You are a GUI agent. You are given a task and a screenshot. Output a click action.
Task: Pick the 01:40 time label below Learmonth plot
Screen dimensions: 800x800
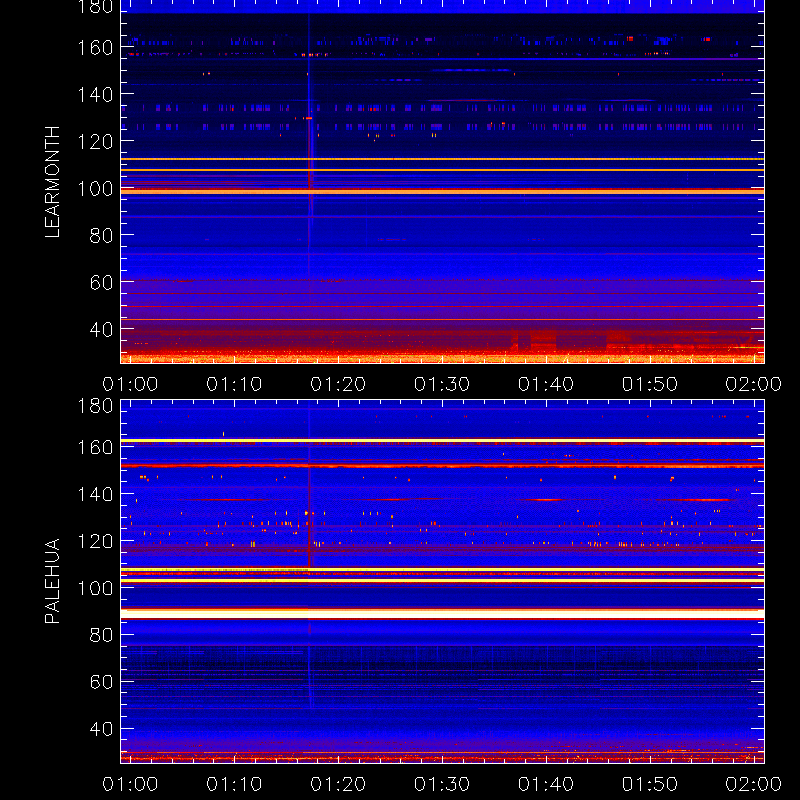546,384
